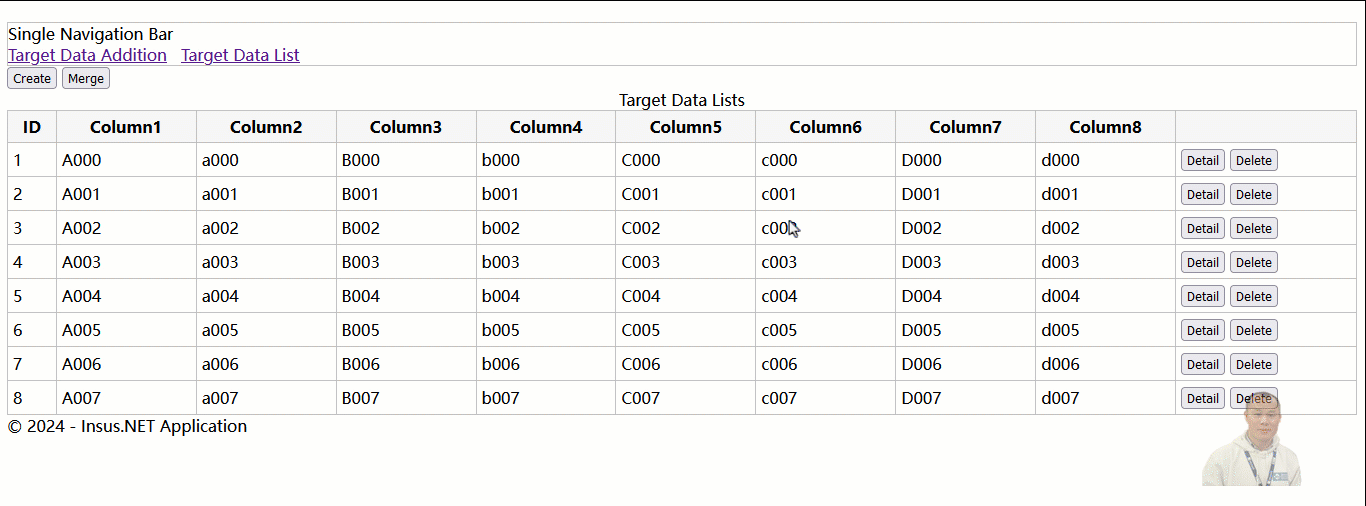Select the Column1 header cell
The height and width of the screenshot is (506, 1366).
pyautogui.click(x=126, y=127)
